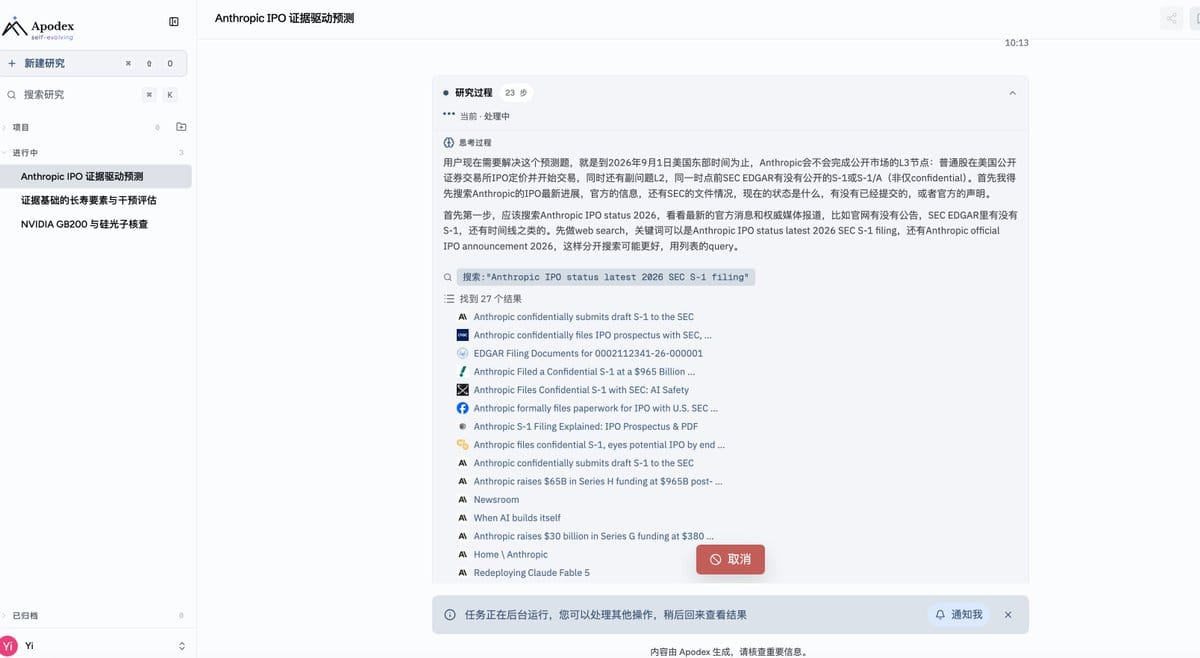This screenshot has height=658, width=1200.
Task: Click the 通知我 notify button
Action: coord(959,615)
